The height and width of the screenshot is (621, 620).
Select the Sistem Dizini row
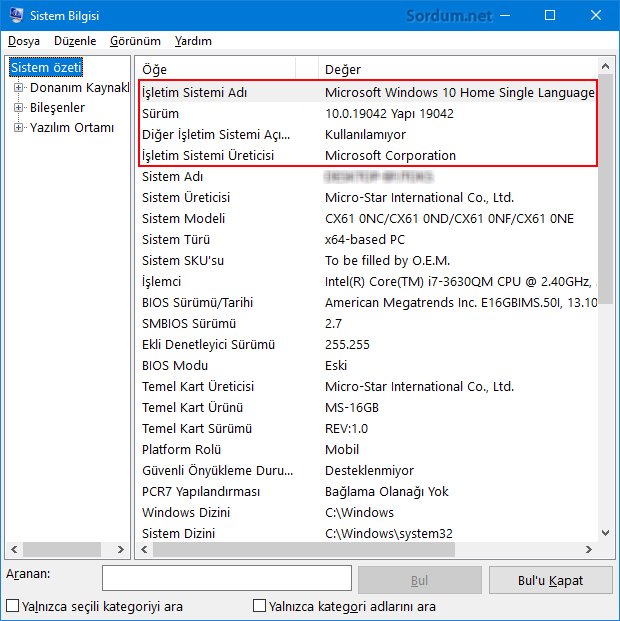coord(367,533)
